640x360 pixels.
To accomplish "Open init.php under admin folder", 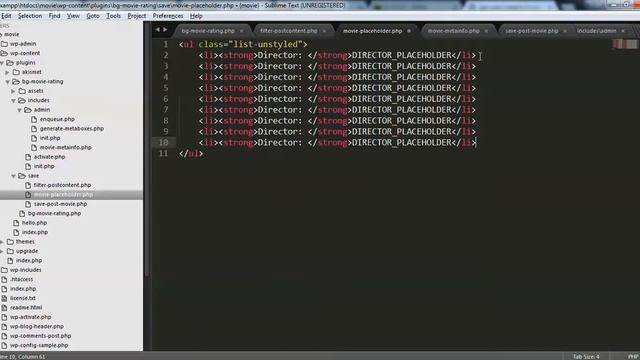I will [50, 138].
